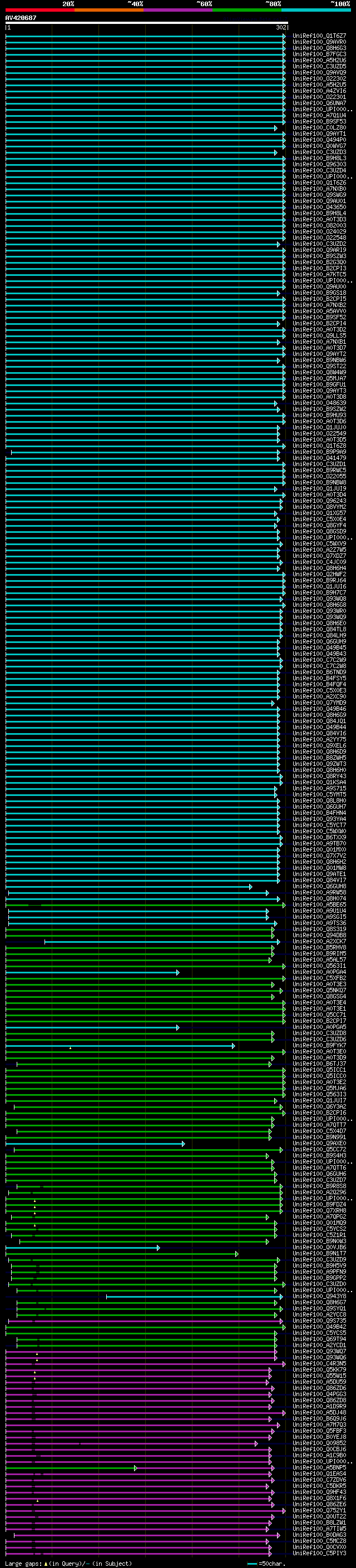Screen dimensions: 356x1568
Task: Open hit UniRef100_Q43650
Action: (319, 207)
